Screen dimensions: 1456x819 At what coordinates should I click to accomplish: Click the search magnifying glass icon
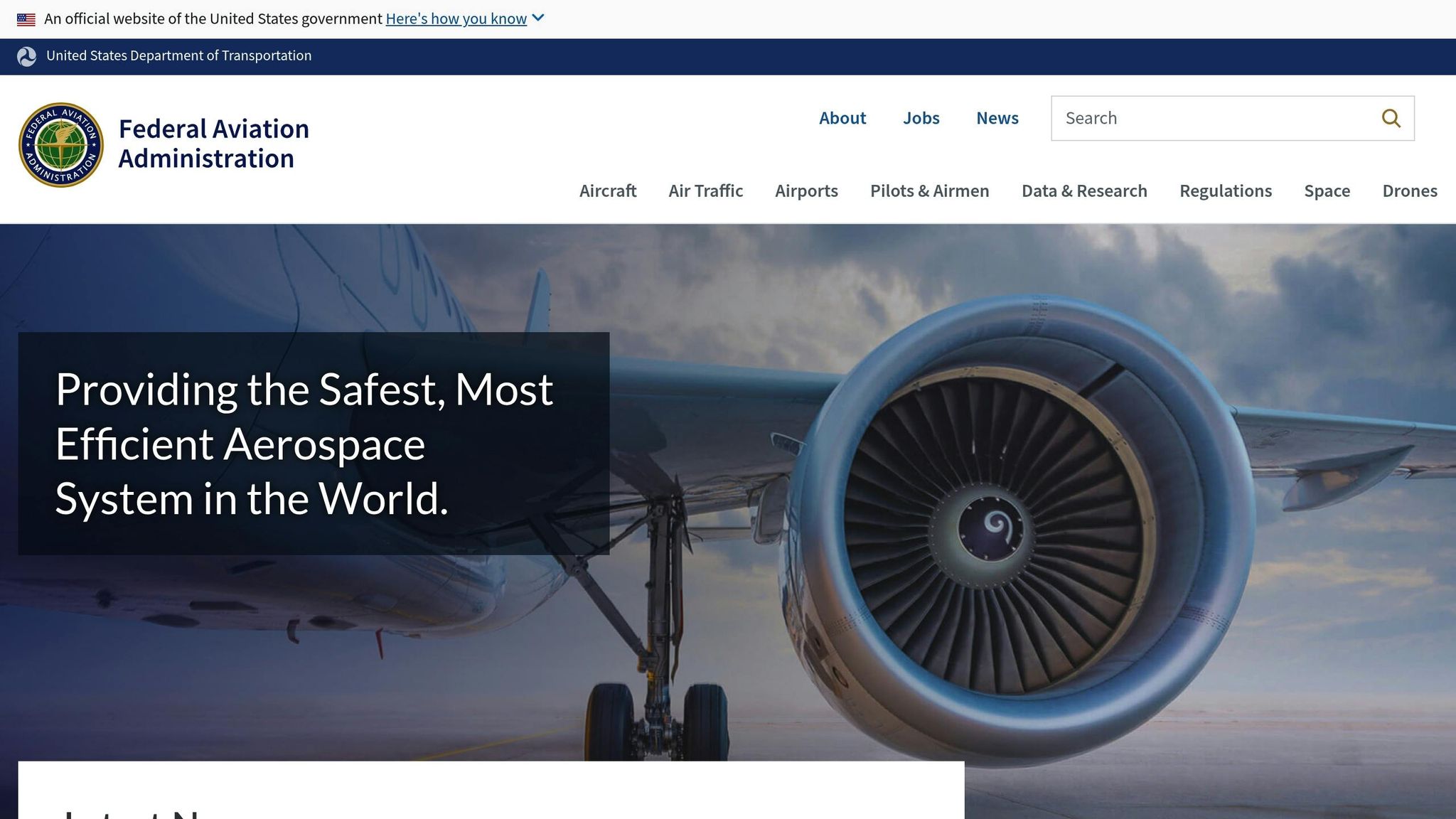coord(1391,118)
